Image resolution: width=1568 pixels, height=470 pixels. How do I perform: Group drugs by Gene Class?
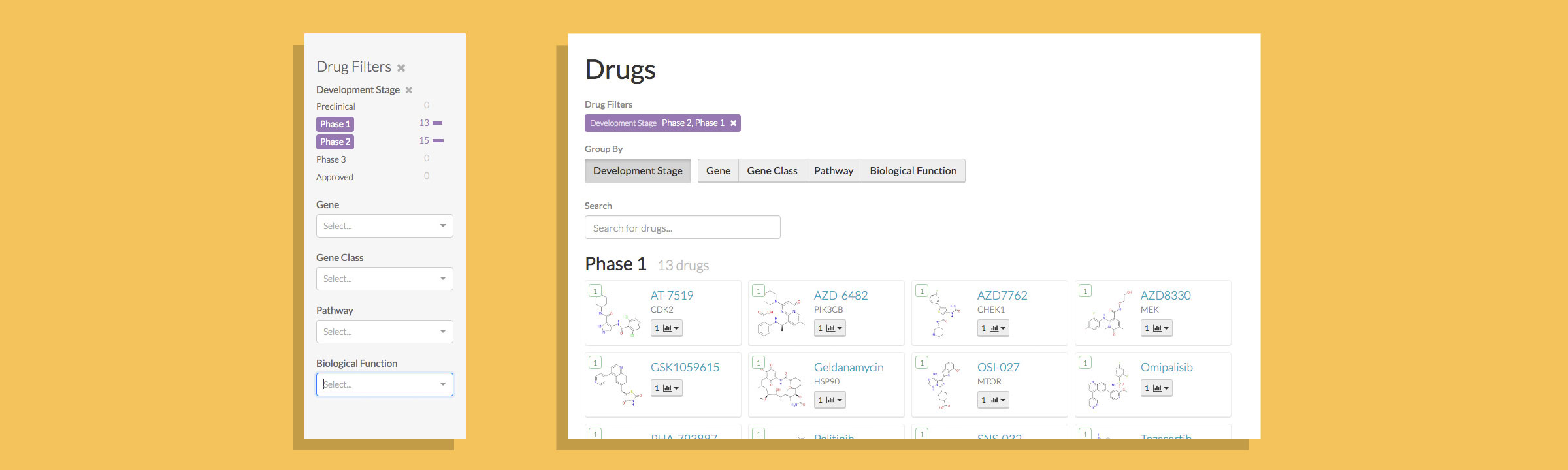click(x=772, y=171)
